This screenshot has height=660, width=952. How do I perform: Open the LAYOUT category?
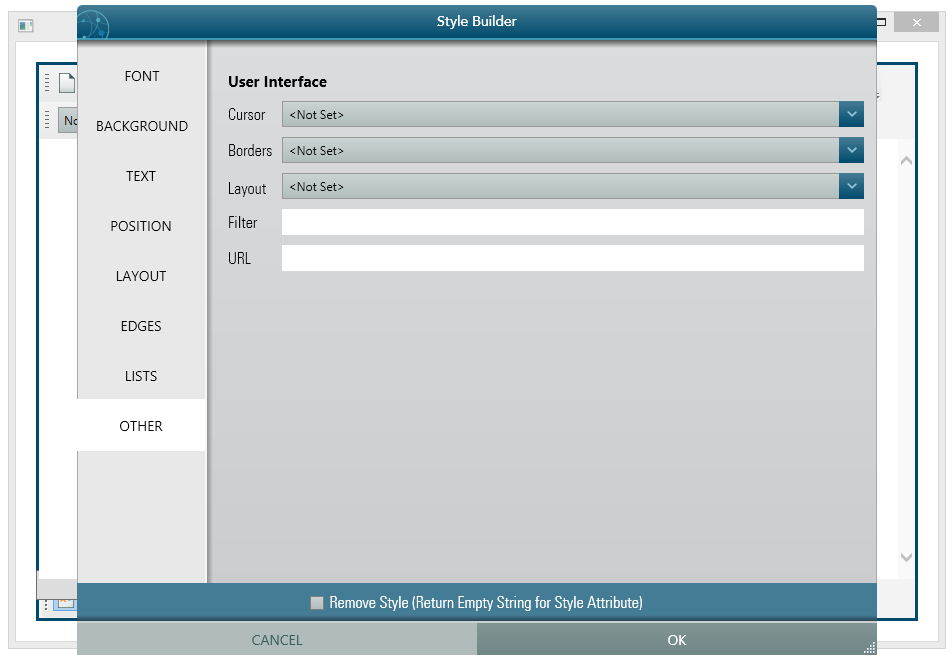pyautogui.click(x=140, y=276)
